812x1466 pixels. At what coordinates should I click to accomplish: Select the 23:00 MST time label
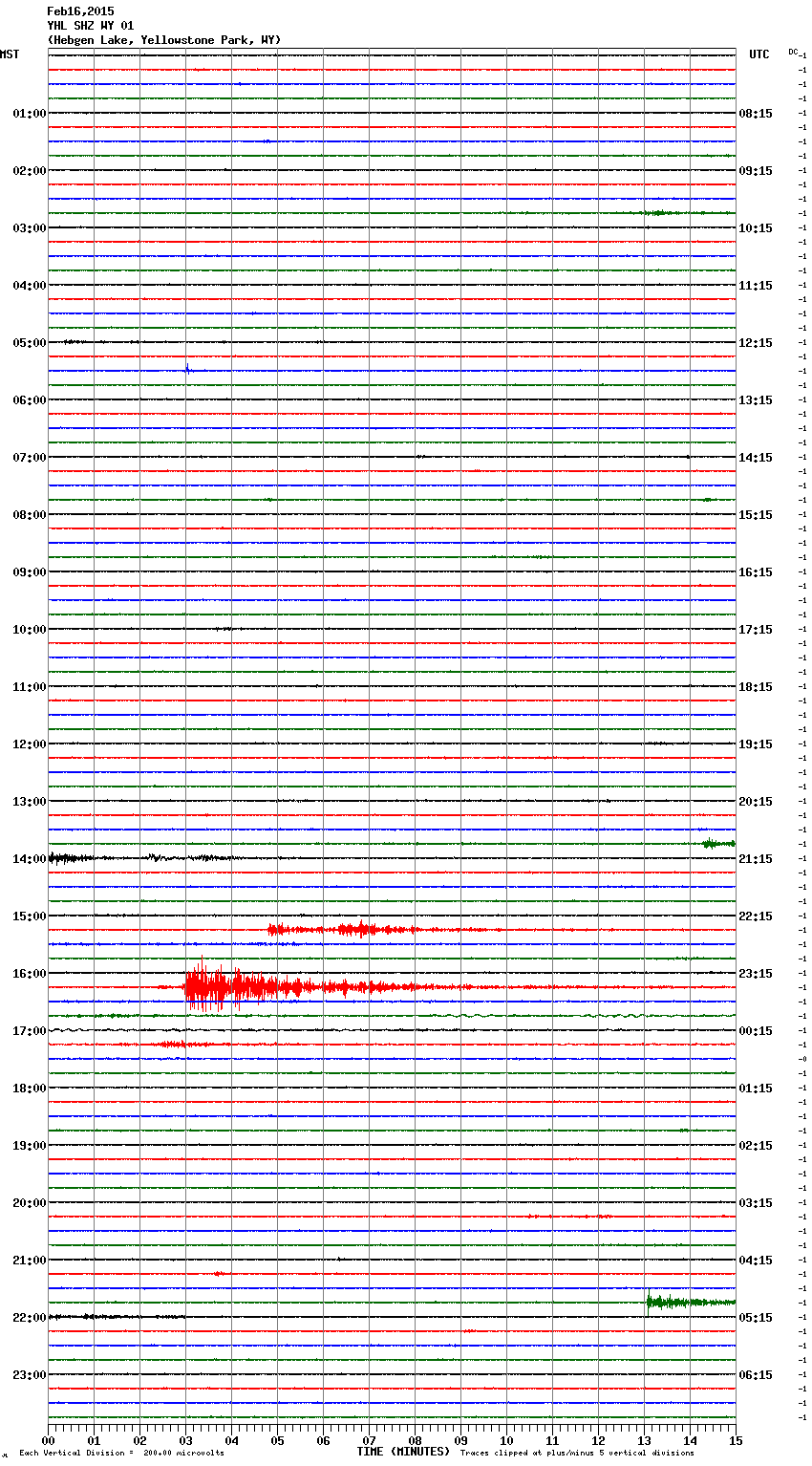click(x=30, y=1375)
